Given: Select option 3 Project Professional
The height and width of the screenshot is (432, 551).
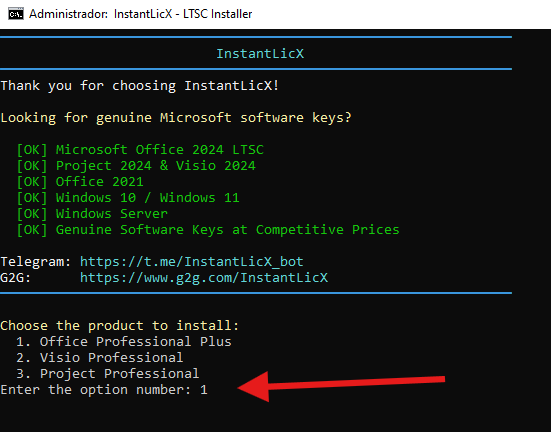Looking at the screenshot, I should pos(108,374).
